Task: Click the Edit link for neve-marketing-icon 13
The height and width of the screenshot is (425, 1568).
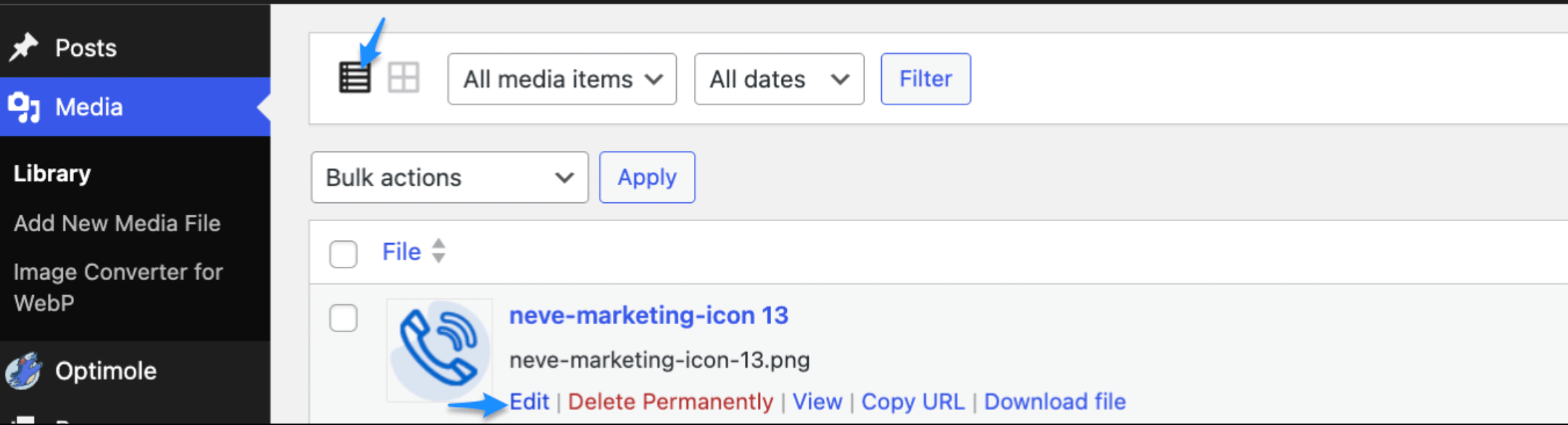Action: (x=529, y=402)
